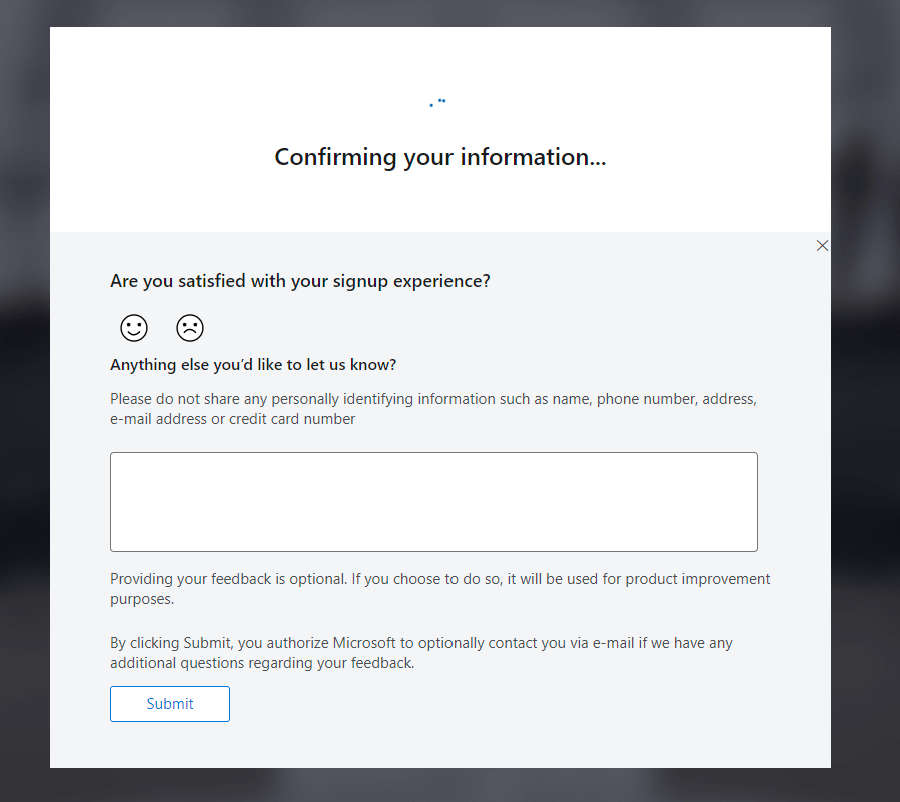Click the blurred background left of the dialog
The width and height of the screenshot is (900, 802).
click(24, 400)
